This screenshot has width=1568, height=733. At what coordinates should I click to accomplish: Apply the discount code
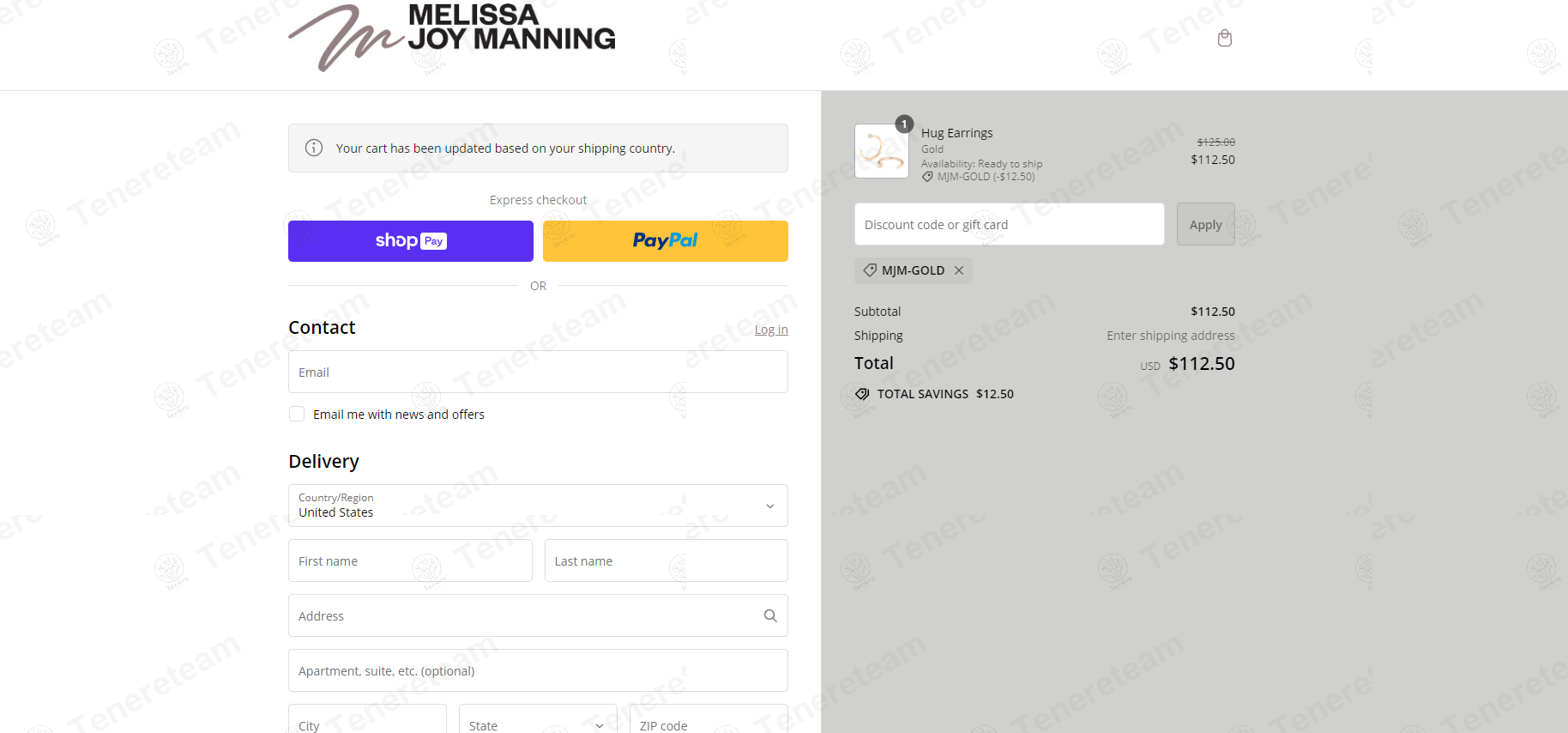coord(1206,224)
